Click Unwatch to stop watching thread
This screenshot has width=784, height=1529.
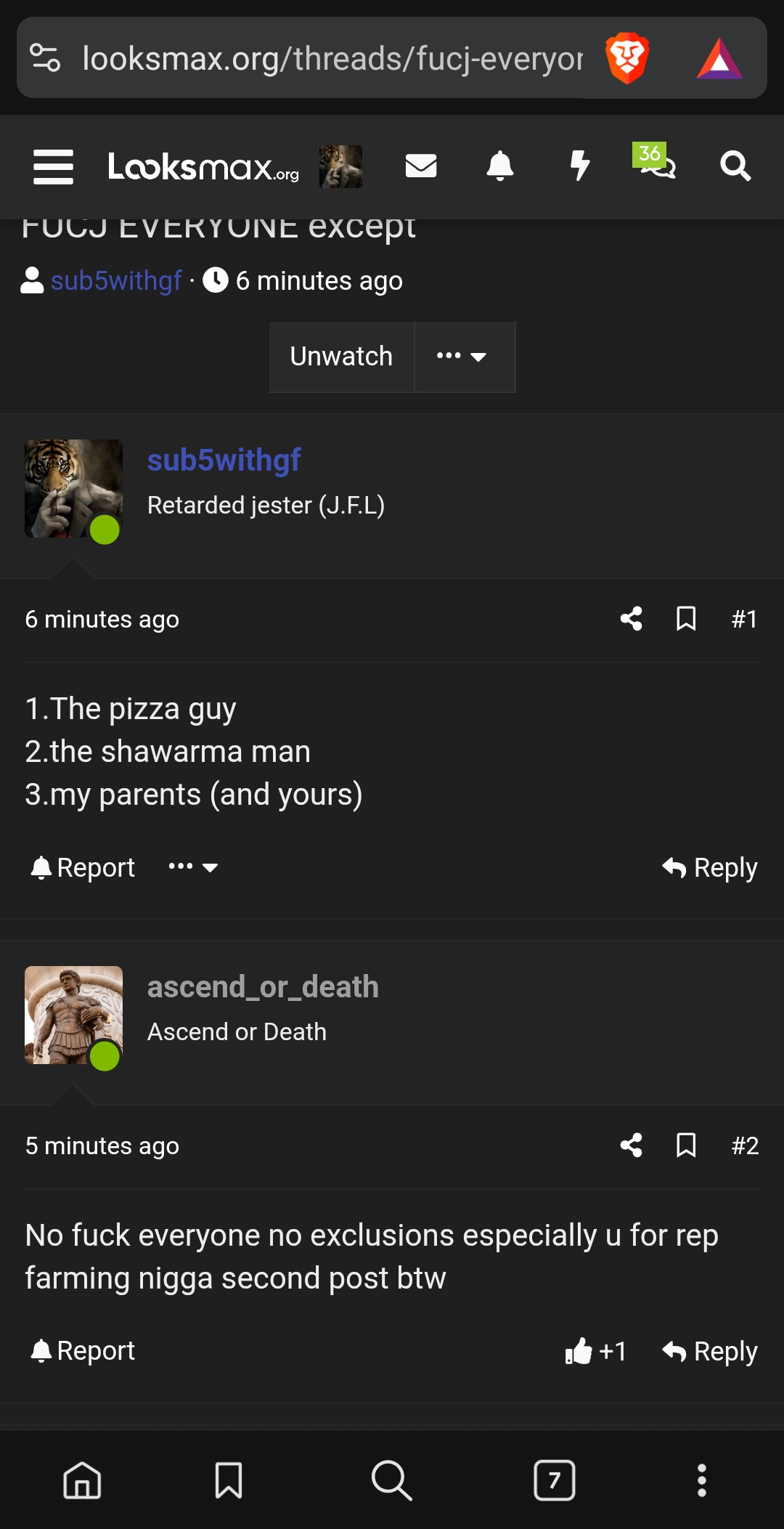pyautogui.click(x=341, y=356)
